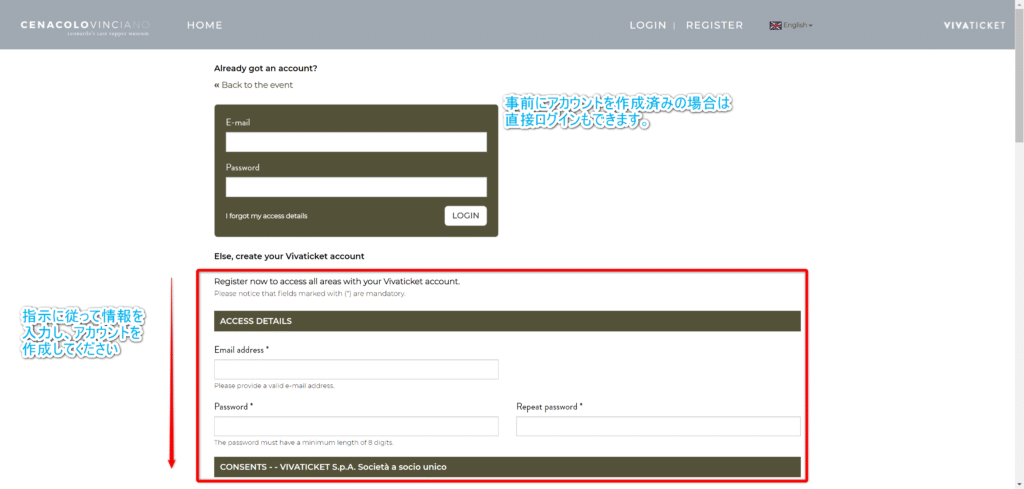The height and width of the screenshot is (489, 1024).
Task: Click I forgot my access details
Action: 266,216
